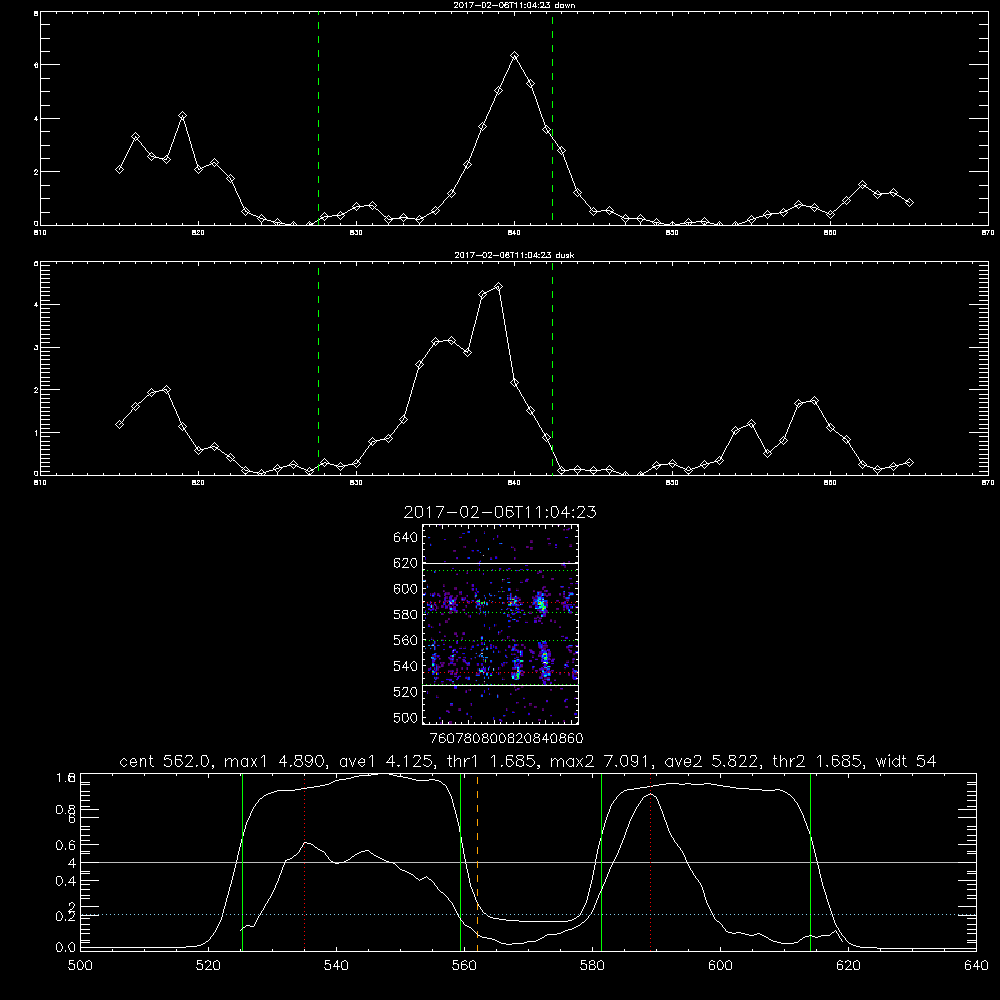The image size is (1000, 1000).
Task: Click 'cent 562.0' in the stats line
Action: [x=166, y=761]
